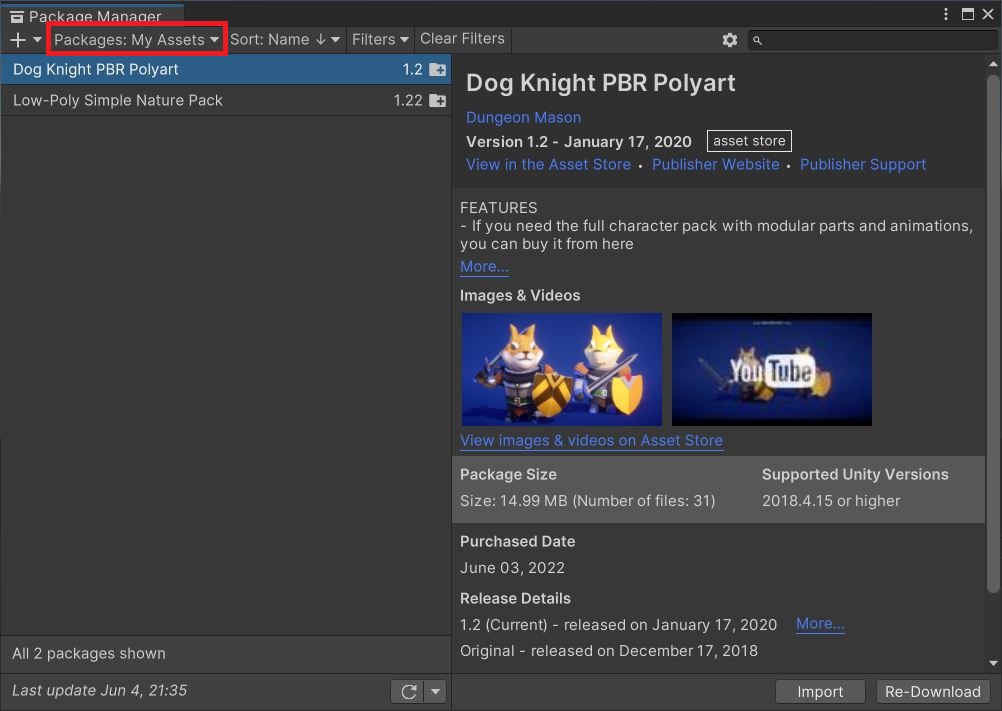The height and width of the screenshot is (711, 1002).
Task: Open the add package dropdown arrow
Action: tap(38, 40)
